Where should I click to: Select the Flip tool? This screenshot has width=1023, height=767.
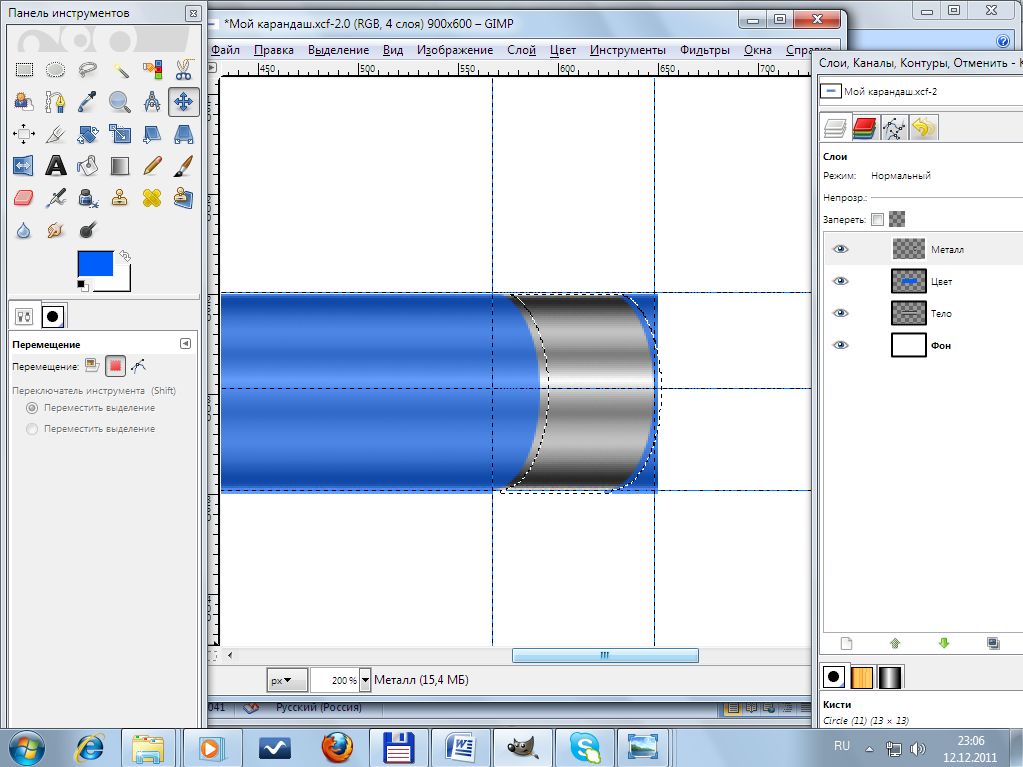point(24,166)
